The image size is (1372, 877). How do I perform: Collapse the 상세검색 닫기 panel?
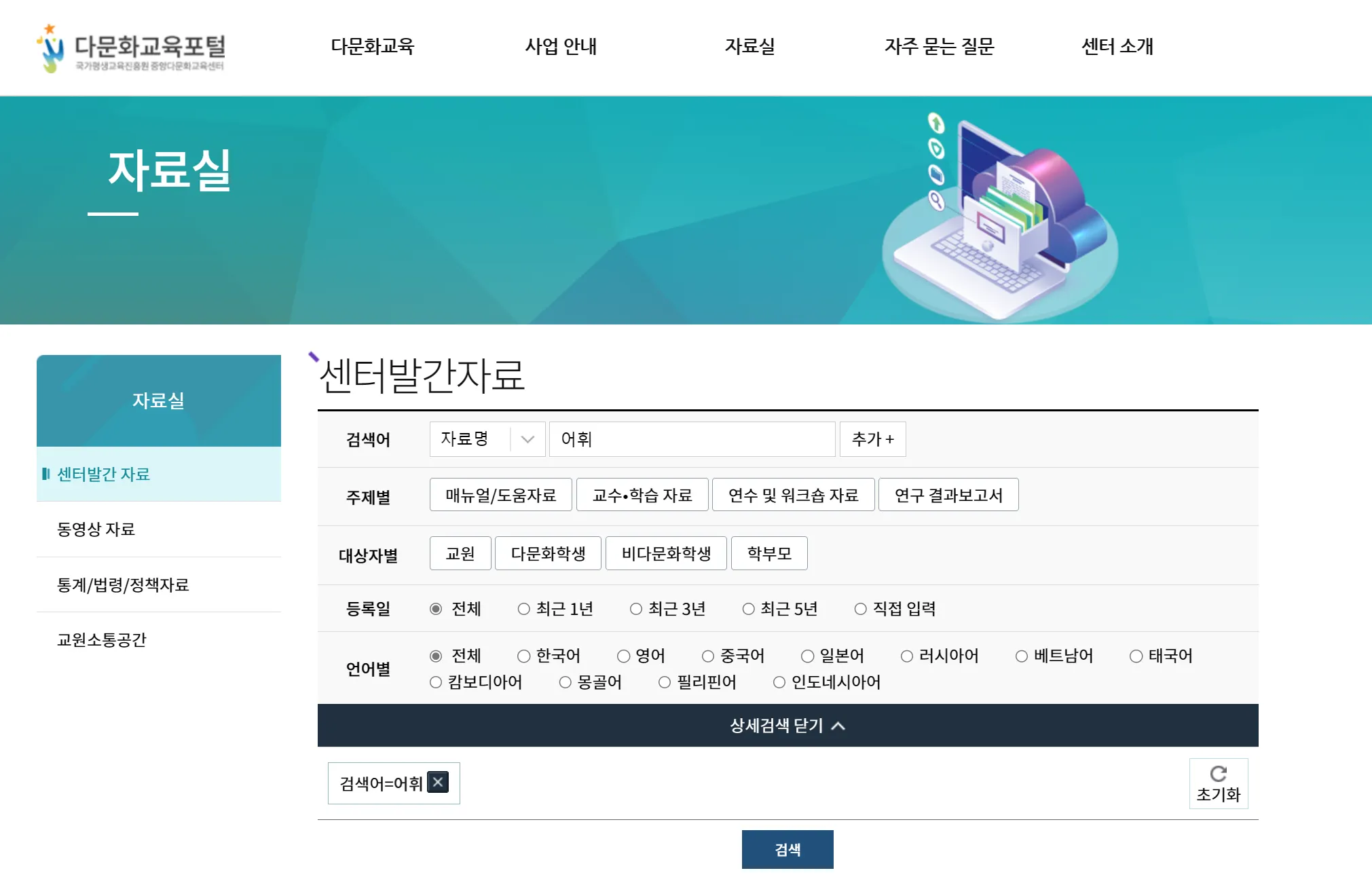(787, 726)
